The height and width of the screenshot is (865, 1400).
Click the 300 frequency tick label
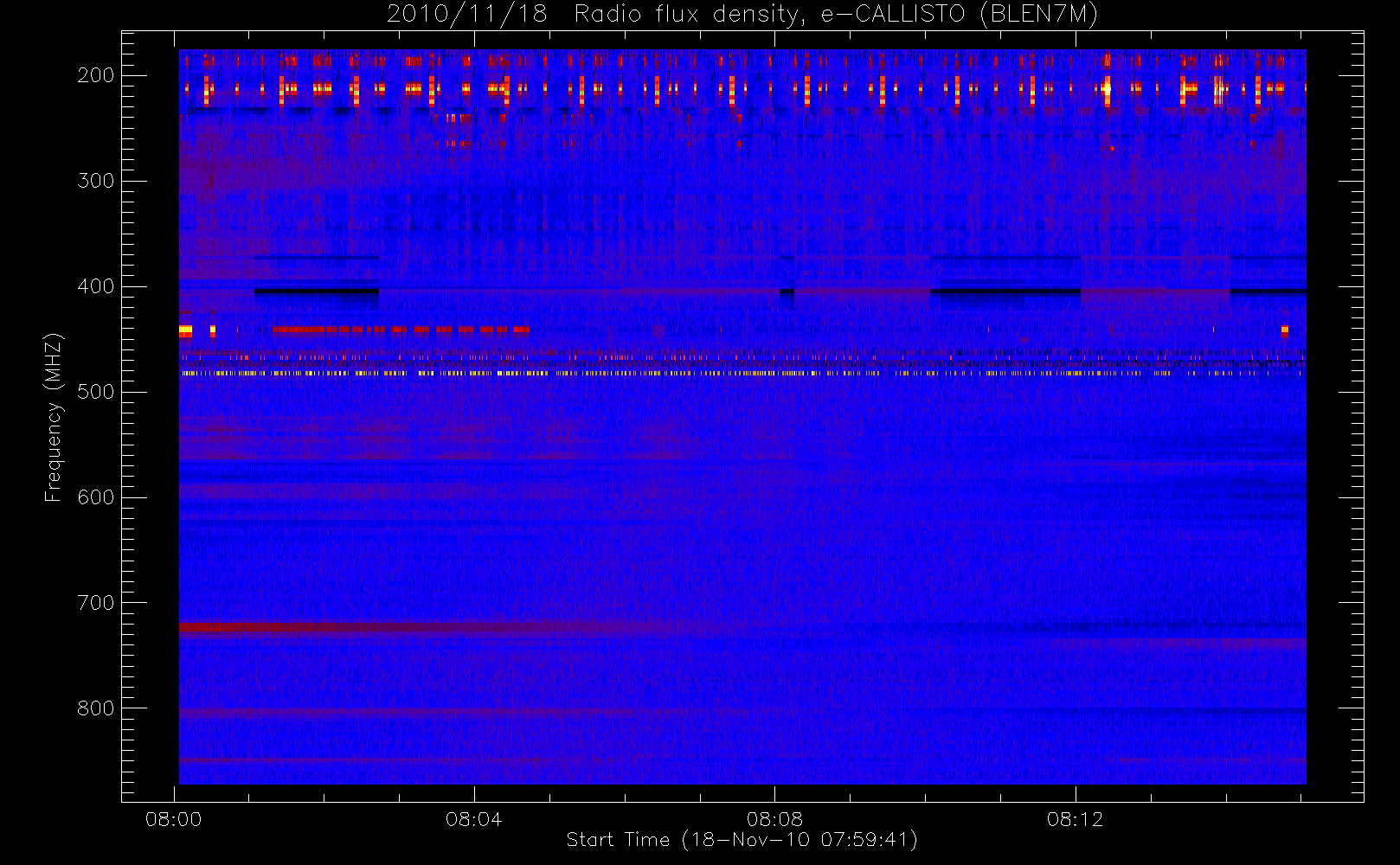coord(96,181)
